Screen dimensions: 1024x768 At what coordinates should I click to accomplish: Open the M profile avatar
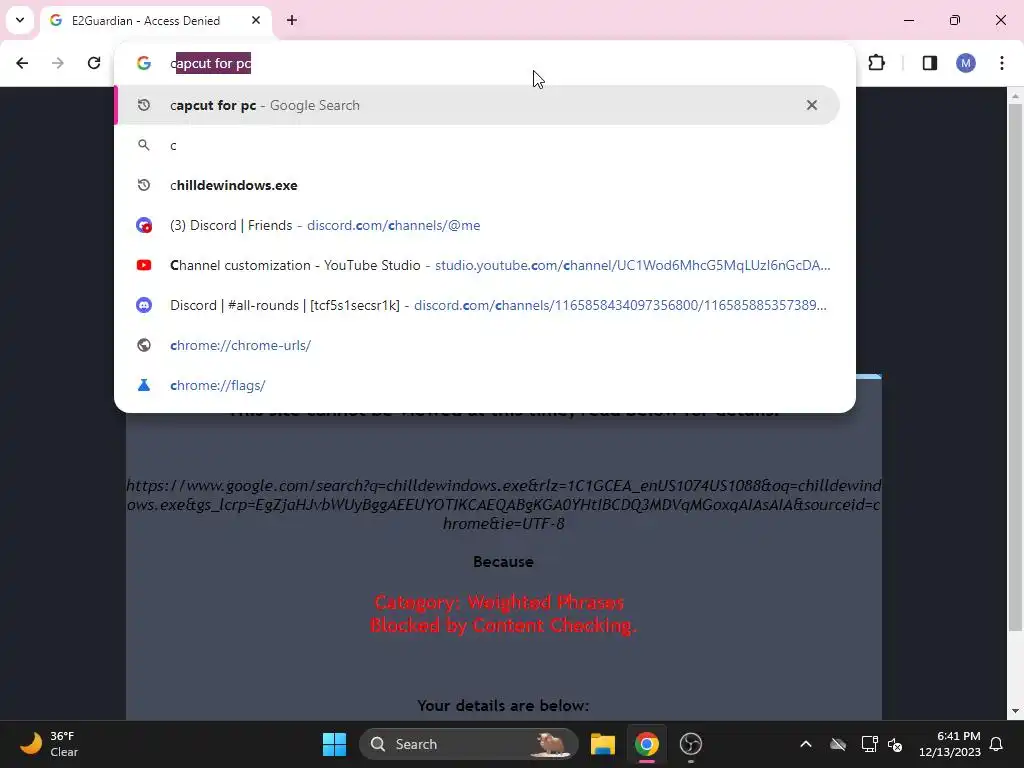tap(966, 63)
